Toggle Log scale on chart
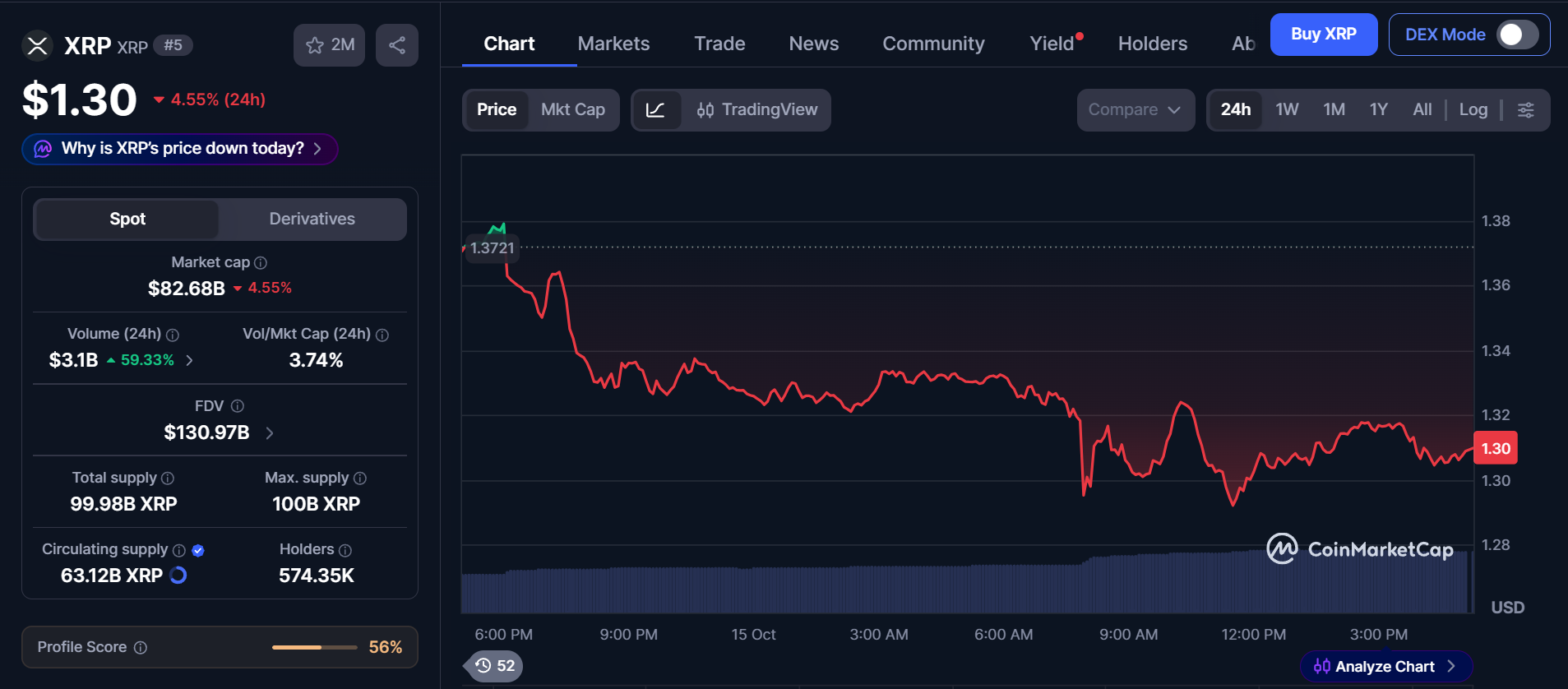 (x=1473, y=110)
